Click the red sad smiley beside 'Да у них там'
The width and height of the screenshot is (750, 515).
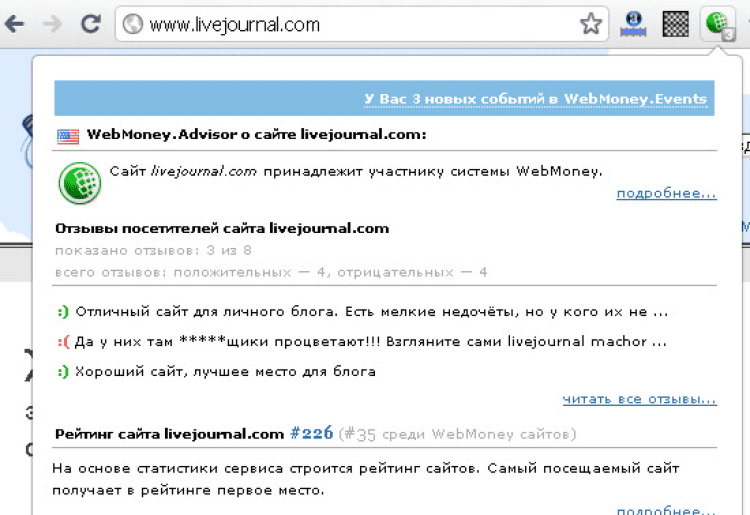click(x=63, y=342)
